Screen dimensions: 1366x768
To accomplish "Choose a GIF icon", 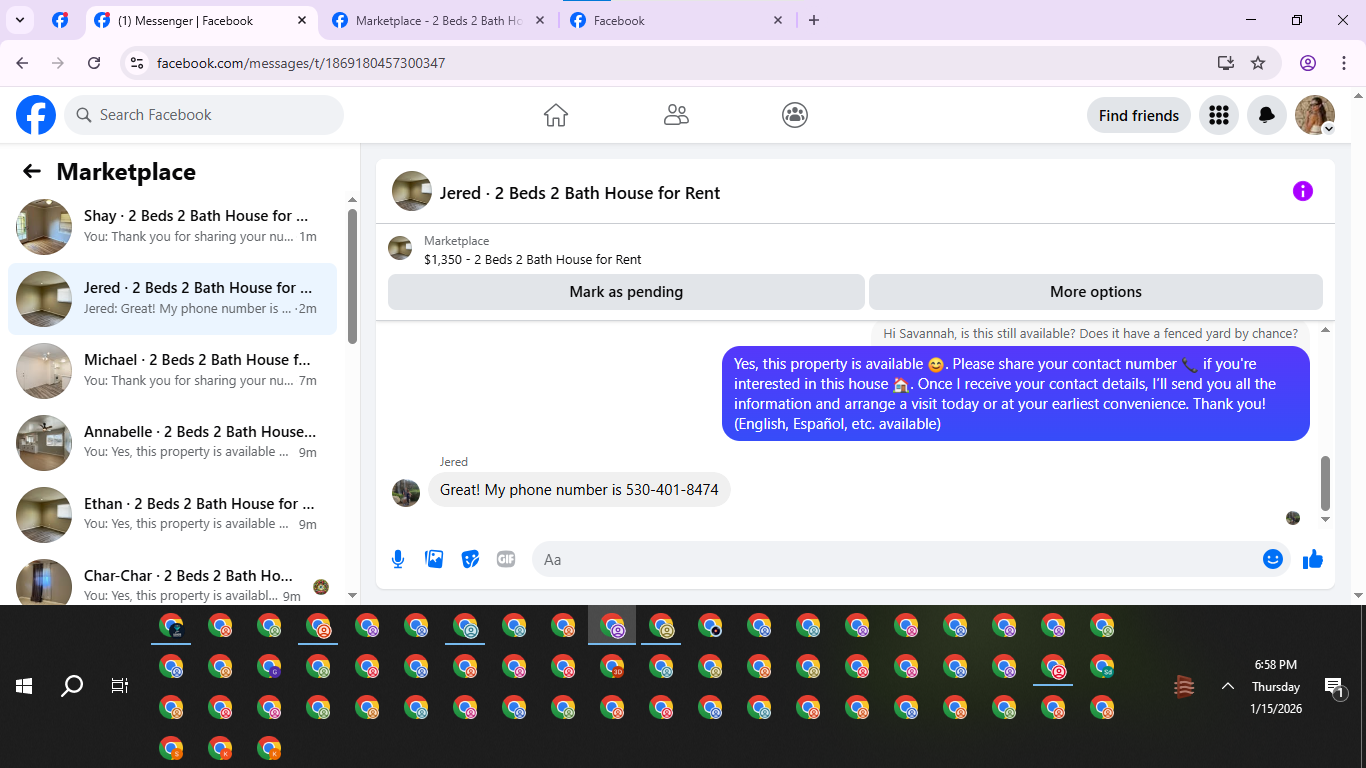I will coord(506,559).
